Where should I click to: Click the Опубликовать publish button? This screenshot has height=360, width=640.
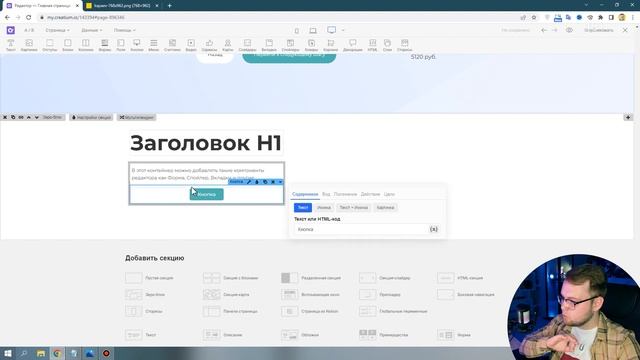pyautogui.click(x=598, y=30)
